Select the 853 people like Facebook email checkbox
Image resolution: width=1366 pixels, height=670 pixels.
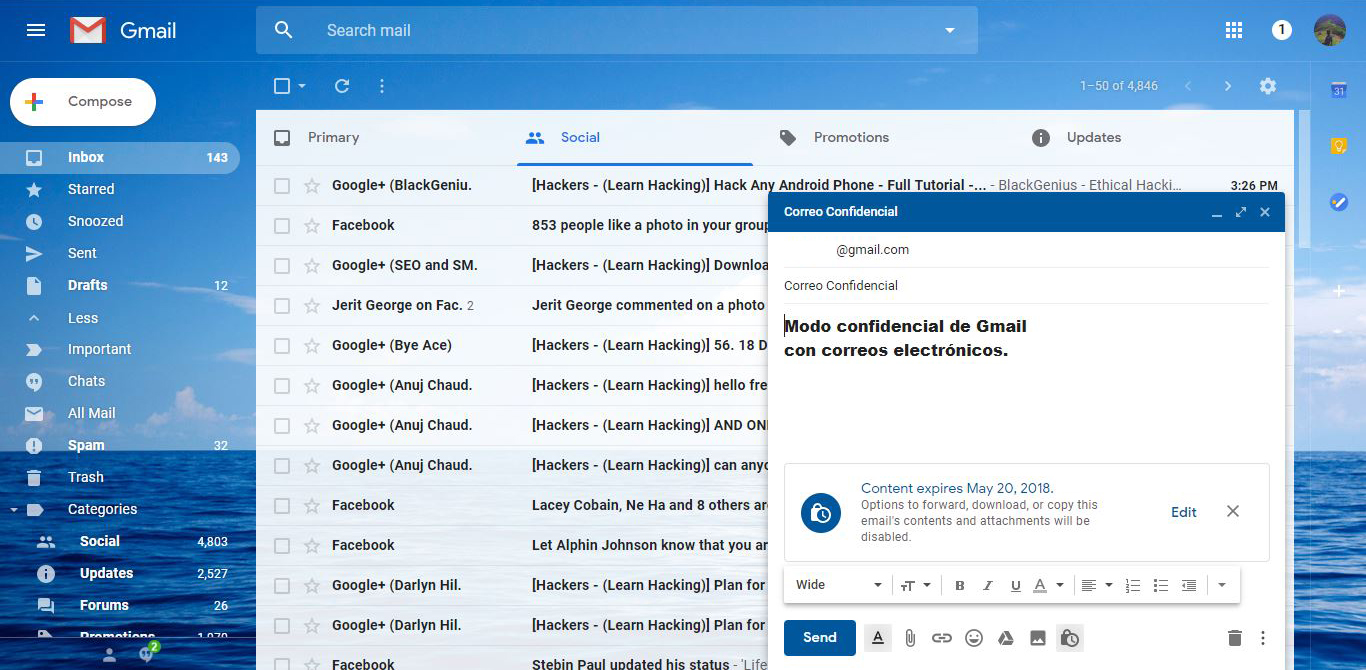282,225
